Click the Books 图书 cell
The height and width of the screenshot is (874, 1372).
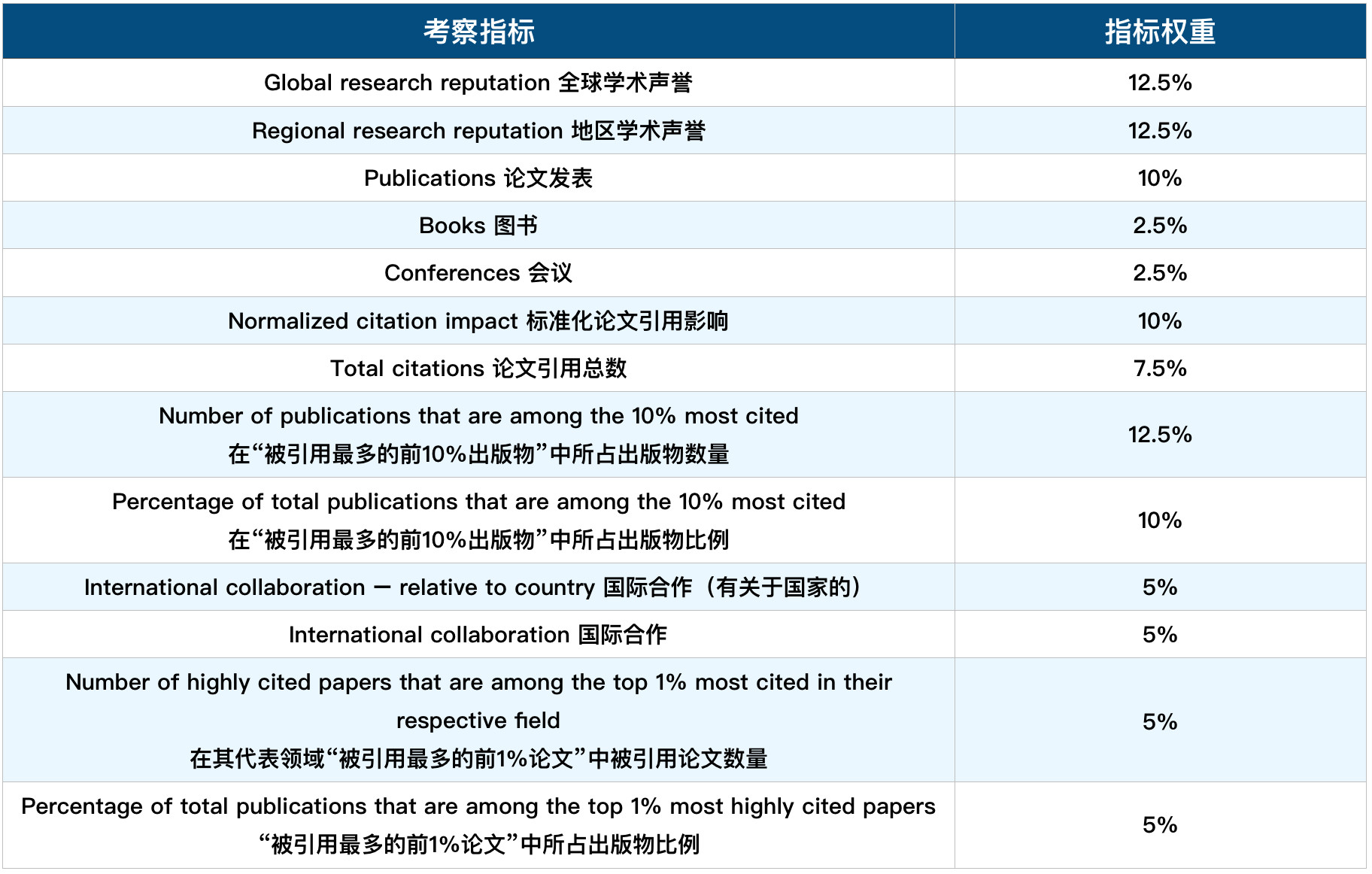point(478,225)
